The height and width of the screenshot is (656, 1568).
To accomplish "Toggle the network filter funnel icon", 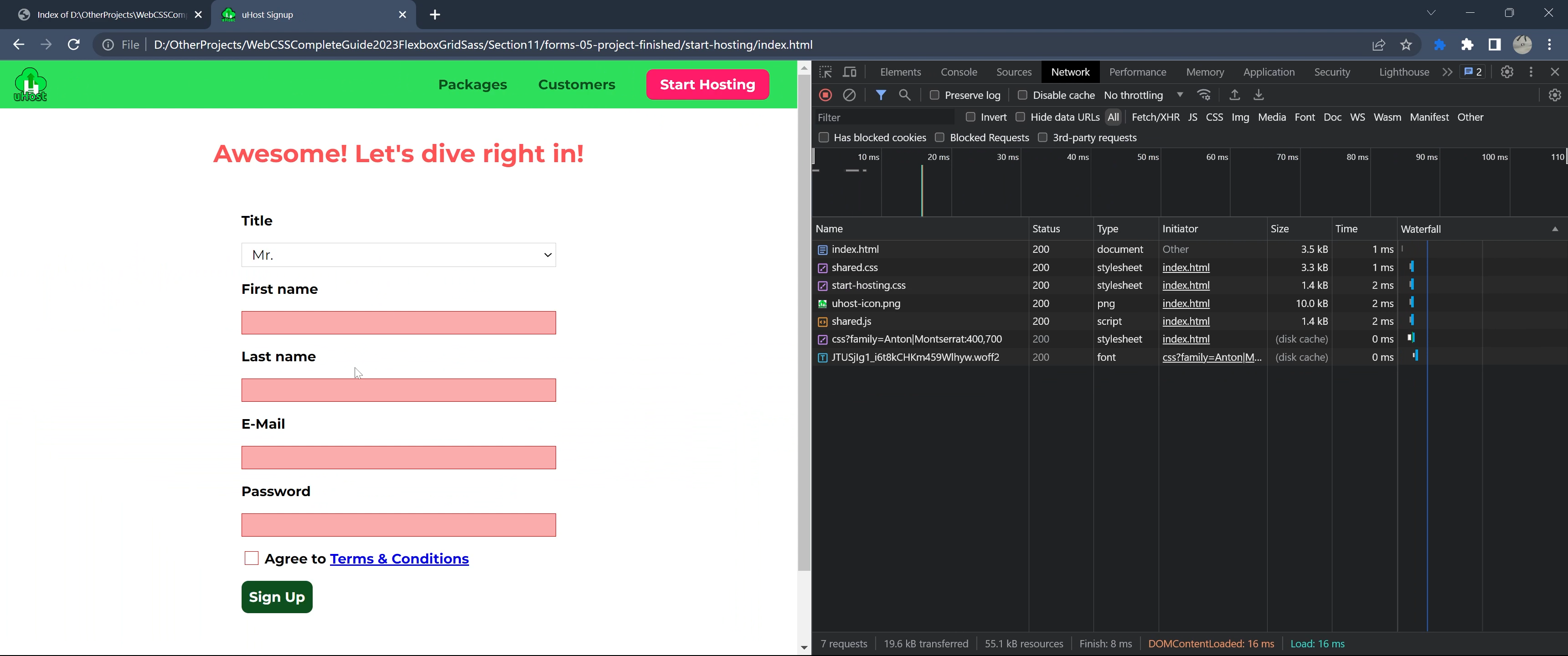I will 880,95.
